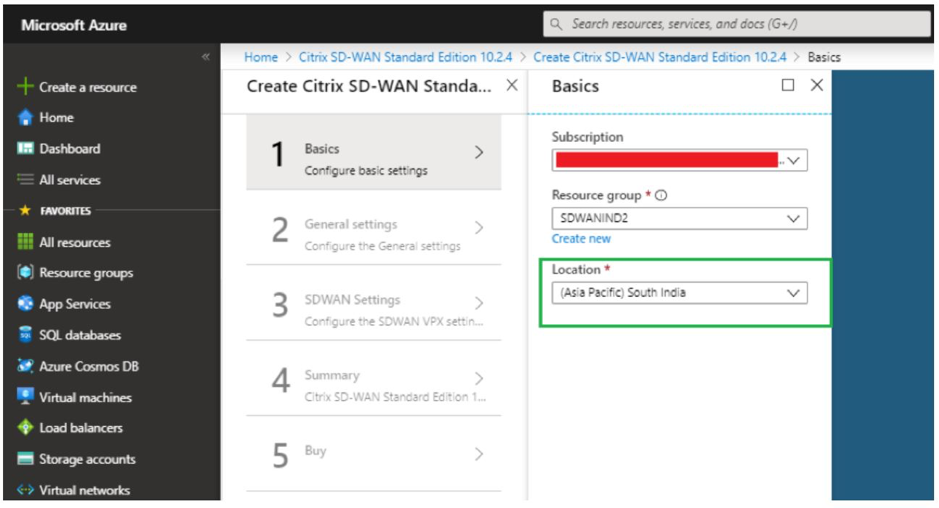The width and height of the screenshot is (939, 508).
Task: Click the Create new link
Action: pyautogui.click(x=581, y=238)
